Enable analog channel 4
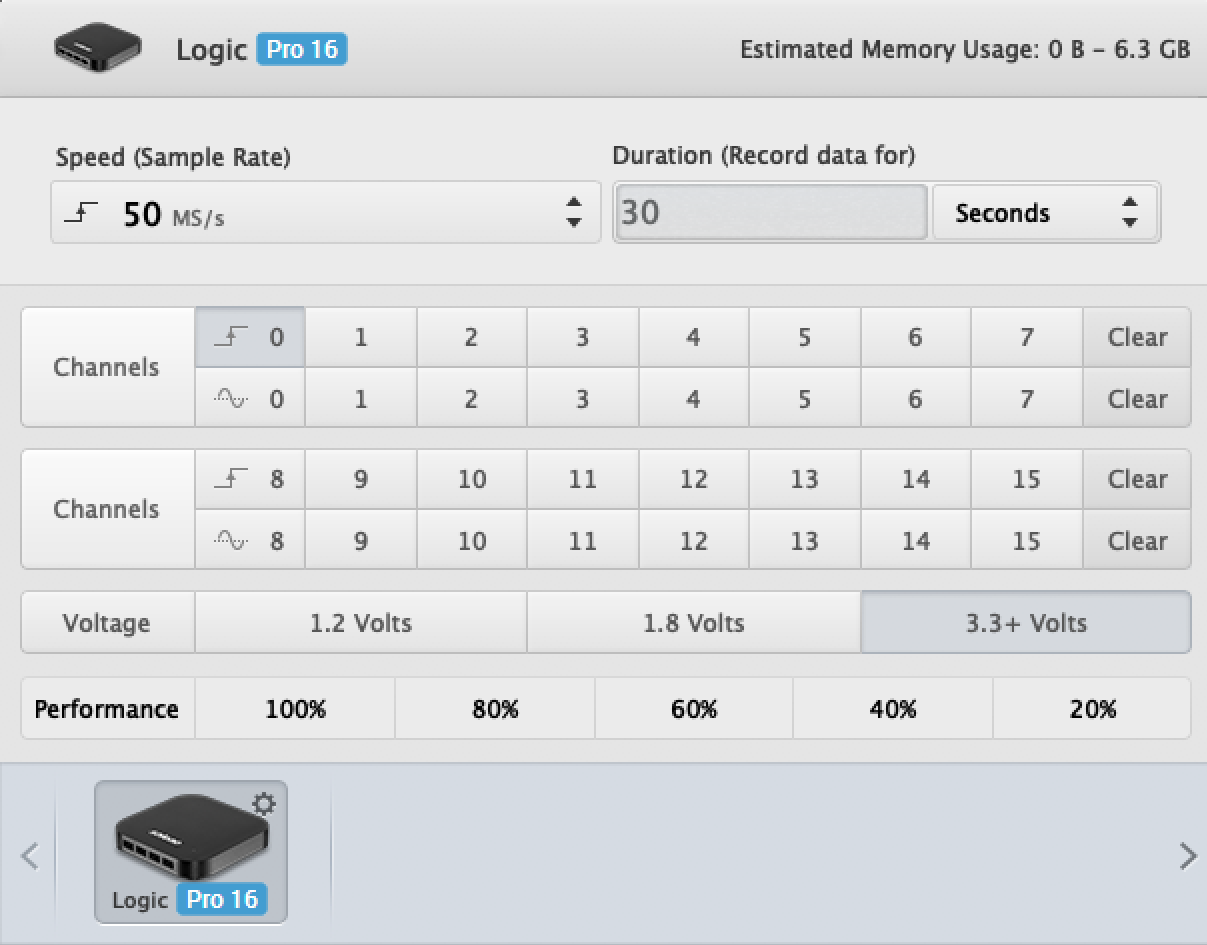This screenshot has height=945, width=1207. coord(693,398)
